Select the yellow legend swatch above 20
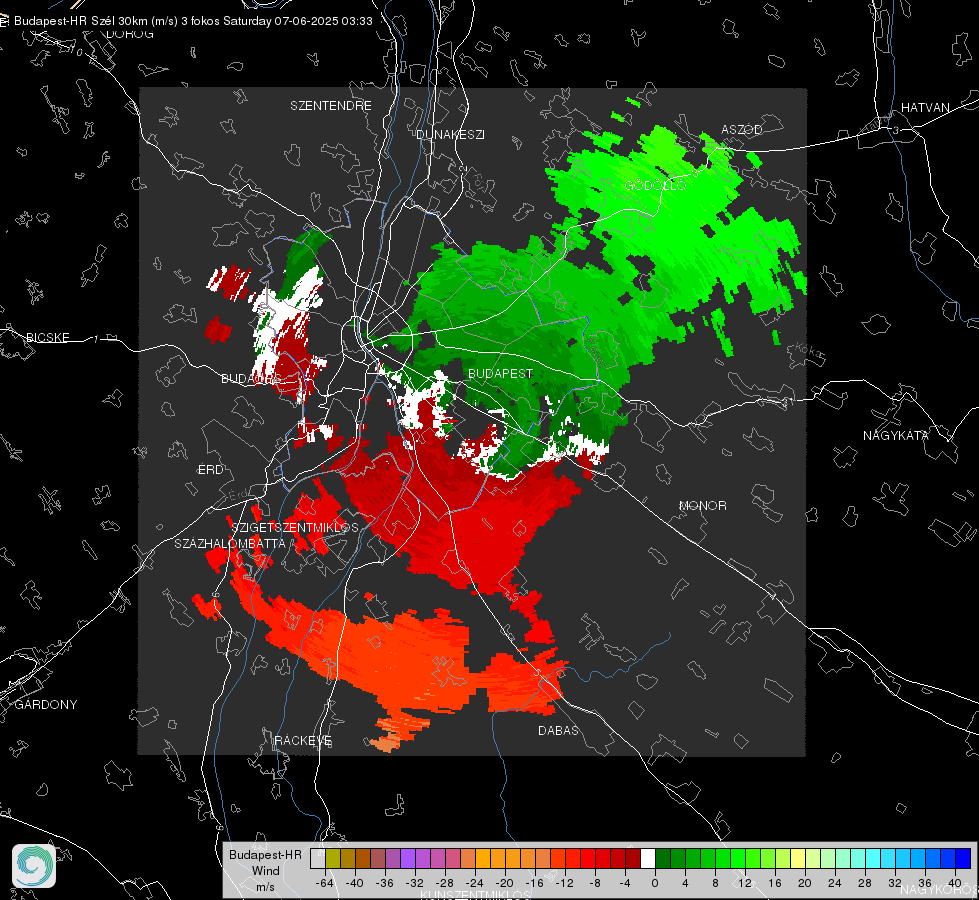 [798, 858]
